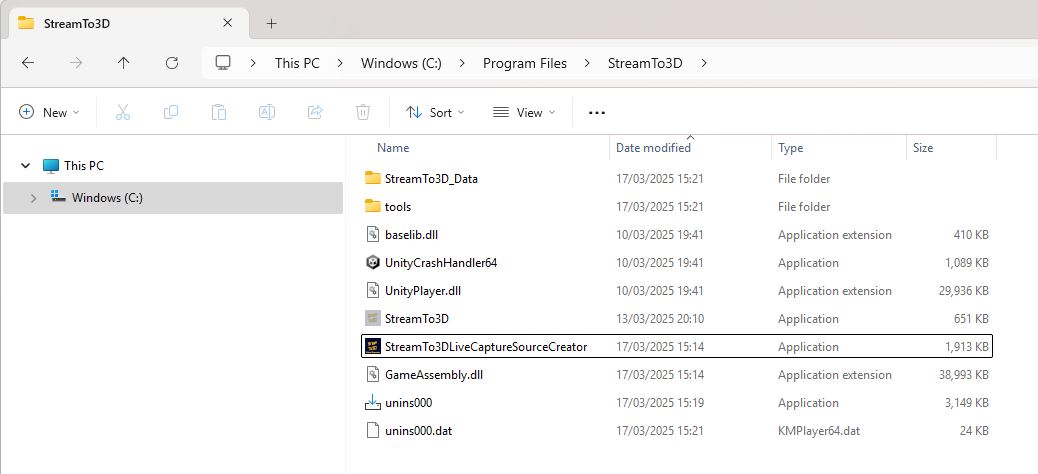Image resolution: width=1038 pixels, height=474 pixels.
Task: Click the This PC monitor icon in sidebar
Action: point(50,166)
